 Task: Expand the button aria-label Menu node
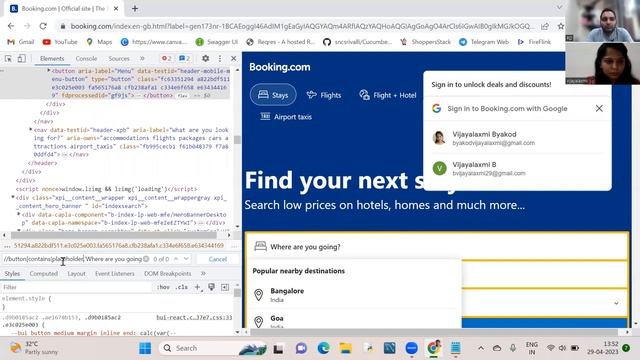coord(49,71)
